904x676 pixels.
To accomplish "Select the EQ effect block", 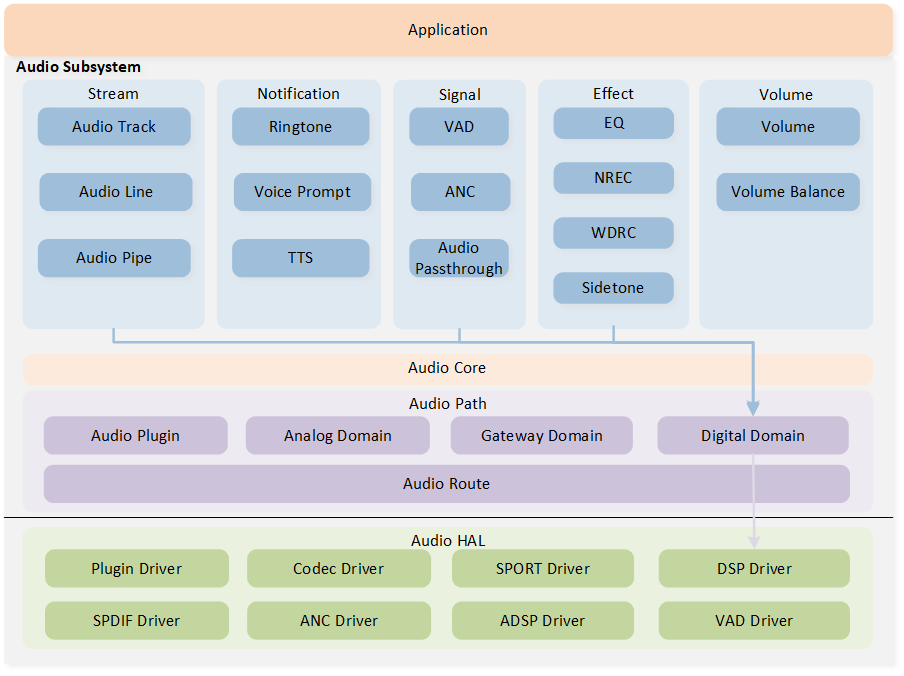I will coord(613,123).
